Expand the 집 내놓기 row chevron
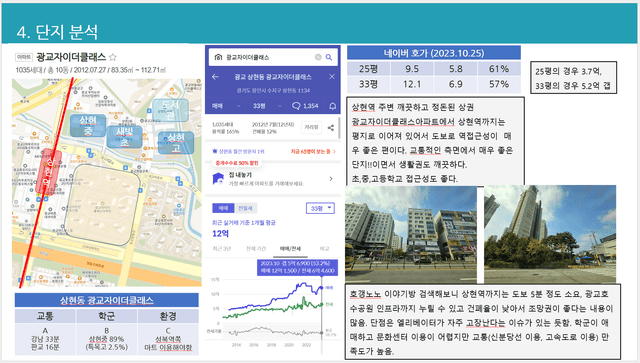Screen dimensions: 640x363 click(331, 179)
